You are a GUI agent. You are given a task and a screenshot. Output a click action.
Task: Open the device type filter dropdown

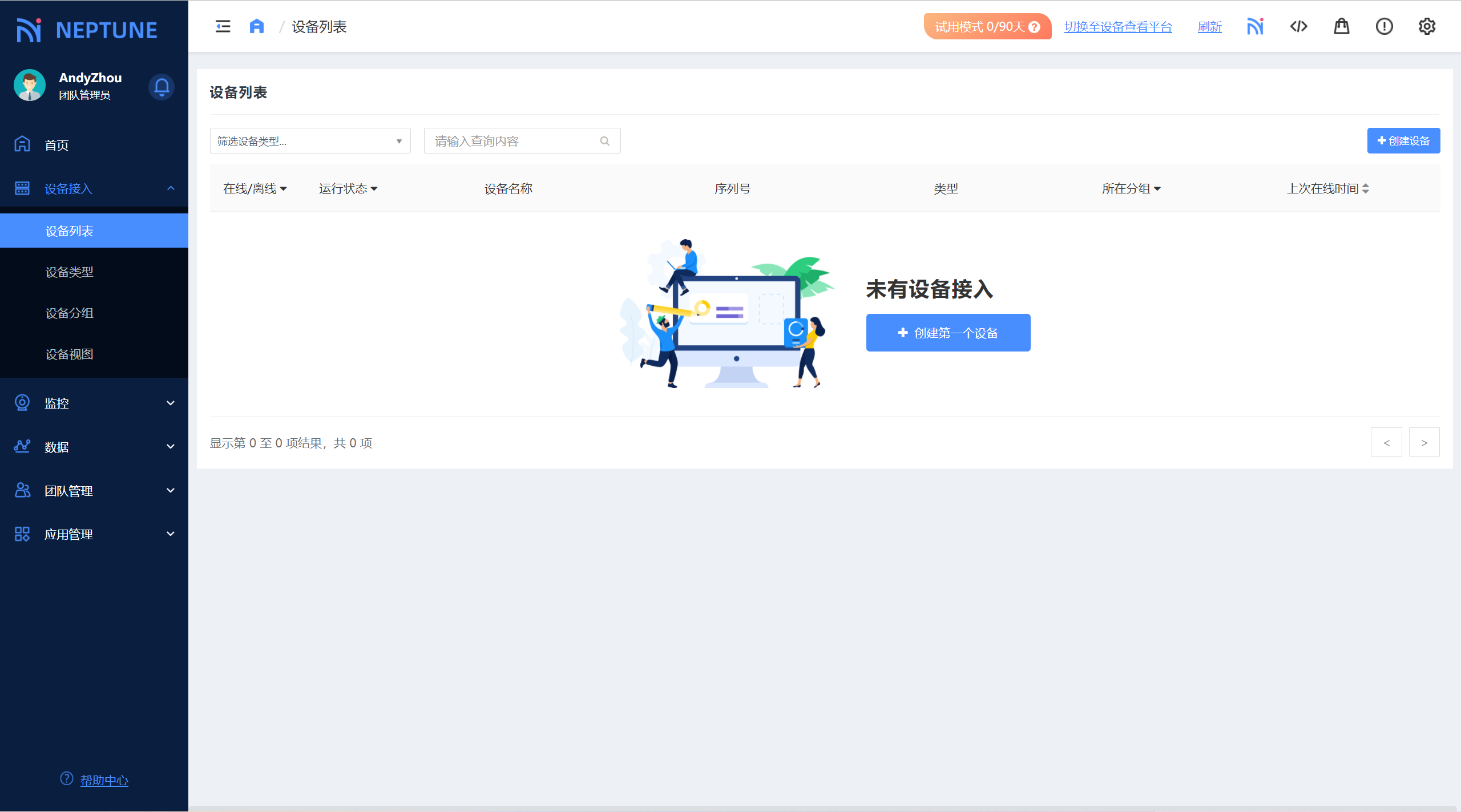point(310,141)
